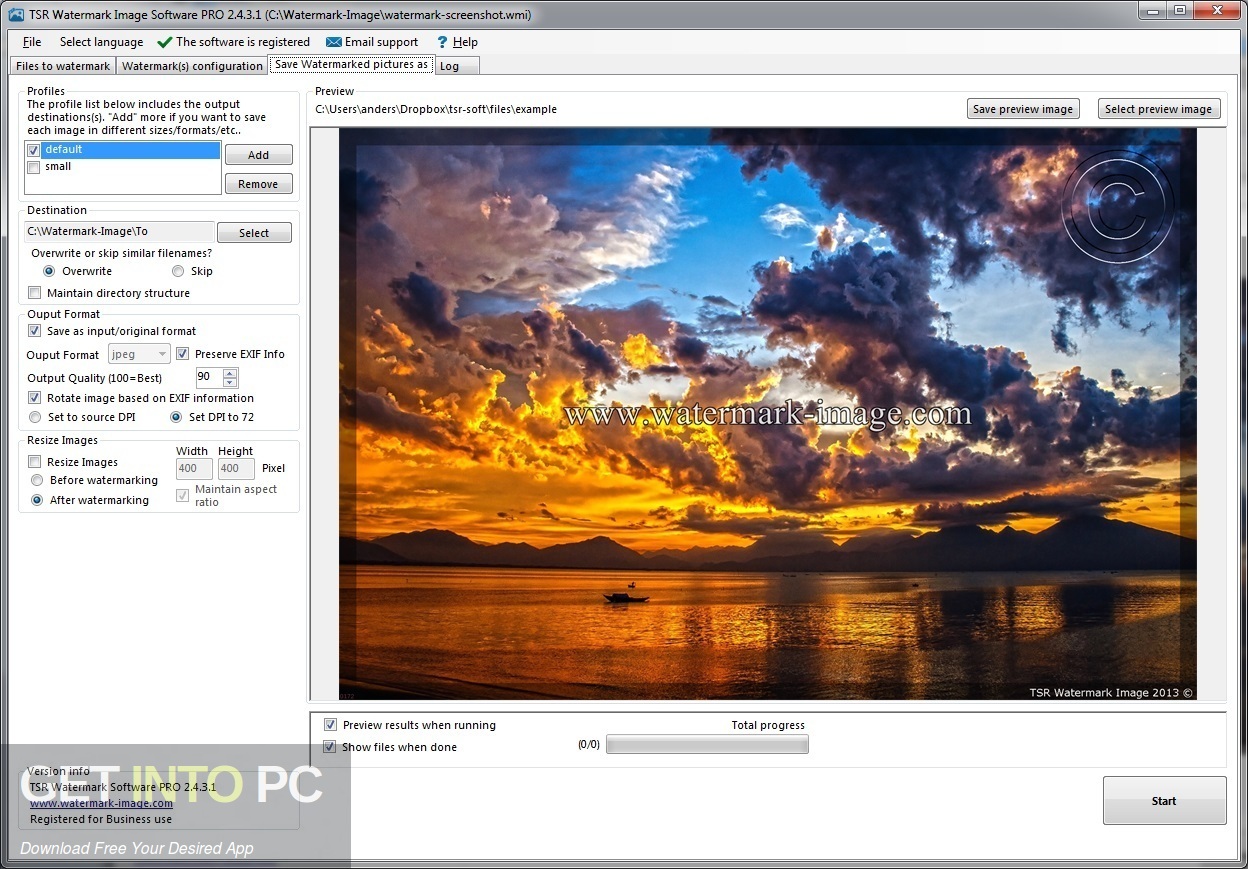
Task: Choose the Skip radio option
Action: tap(178, 271)
